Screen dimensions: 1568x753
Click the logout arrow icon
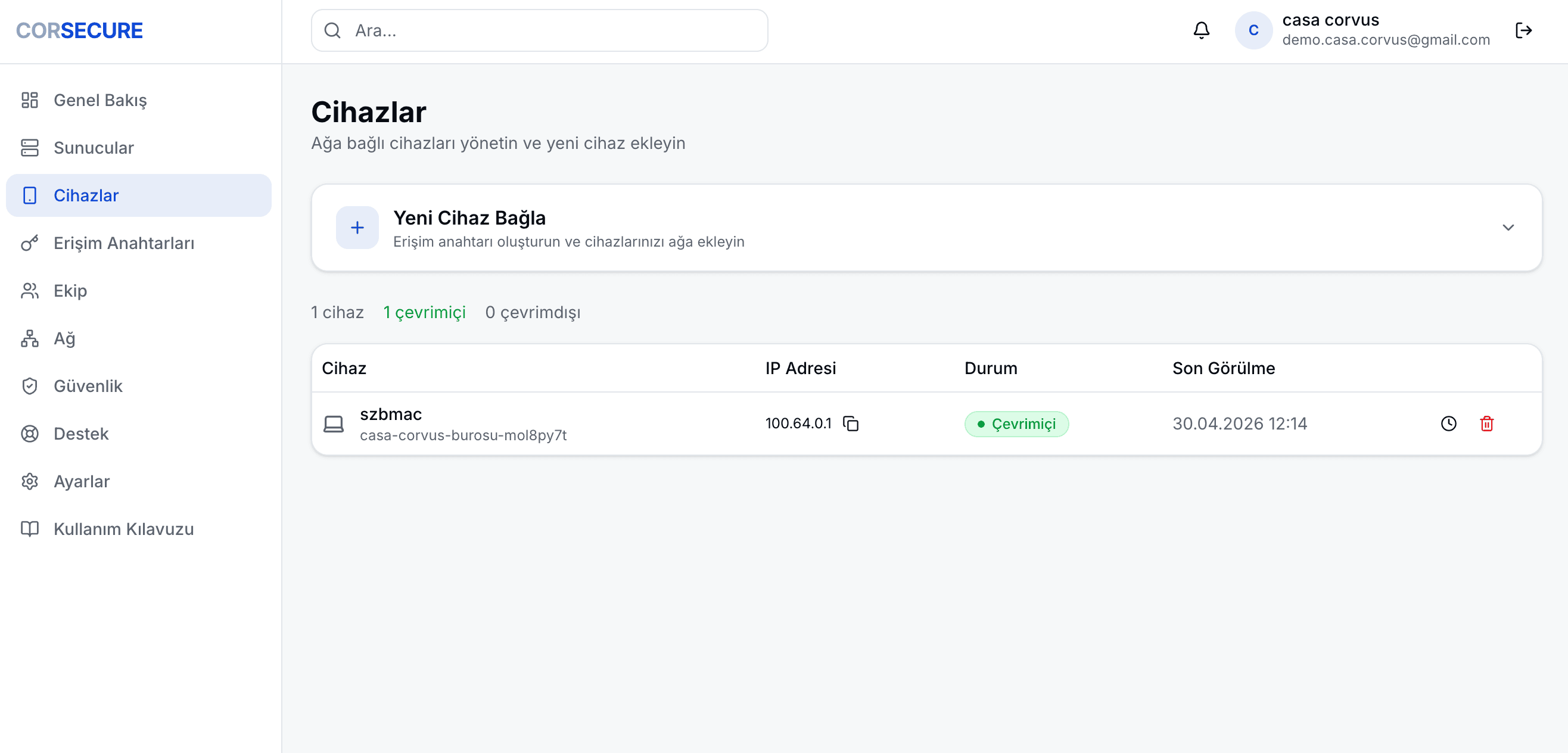coord(1523,30)
